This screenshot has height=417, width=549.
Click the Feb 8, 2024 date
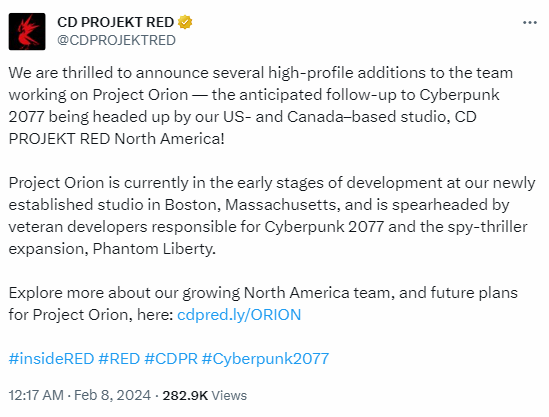pos(112,395)
